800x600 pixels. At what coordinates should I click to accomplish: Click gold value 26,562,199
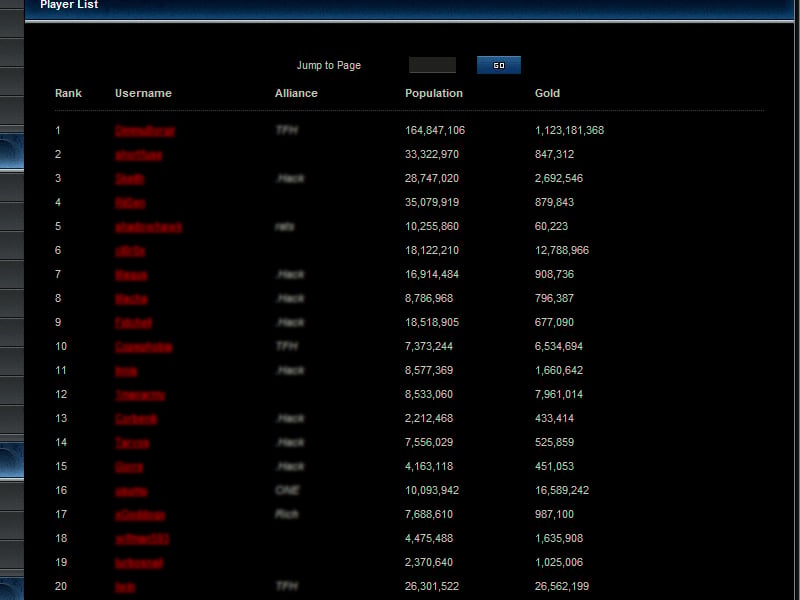[562, 586]
